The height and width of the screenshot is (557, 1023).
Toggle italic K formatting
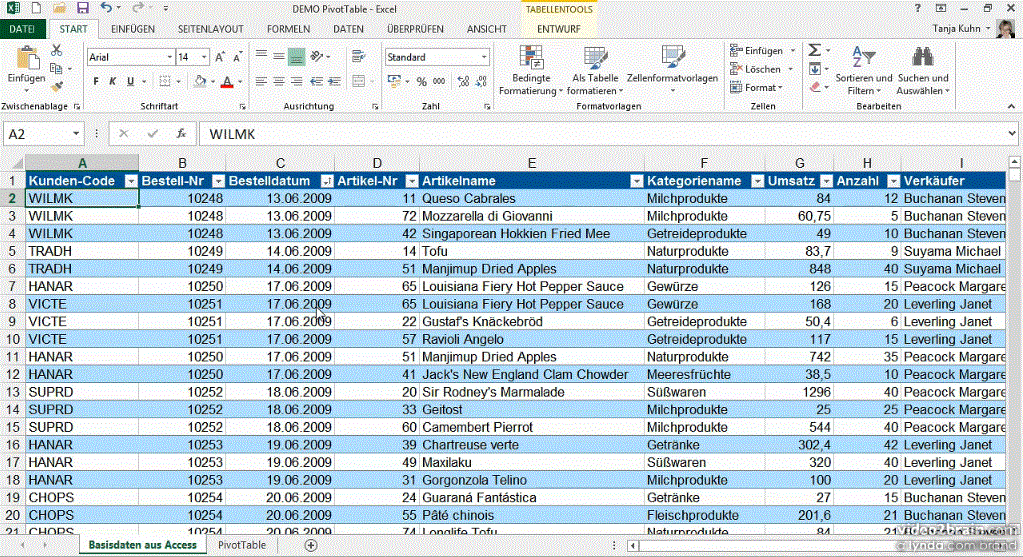coord(113,82)
